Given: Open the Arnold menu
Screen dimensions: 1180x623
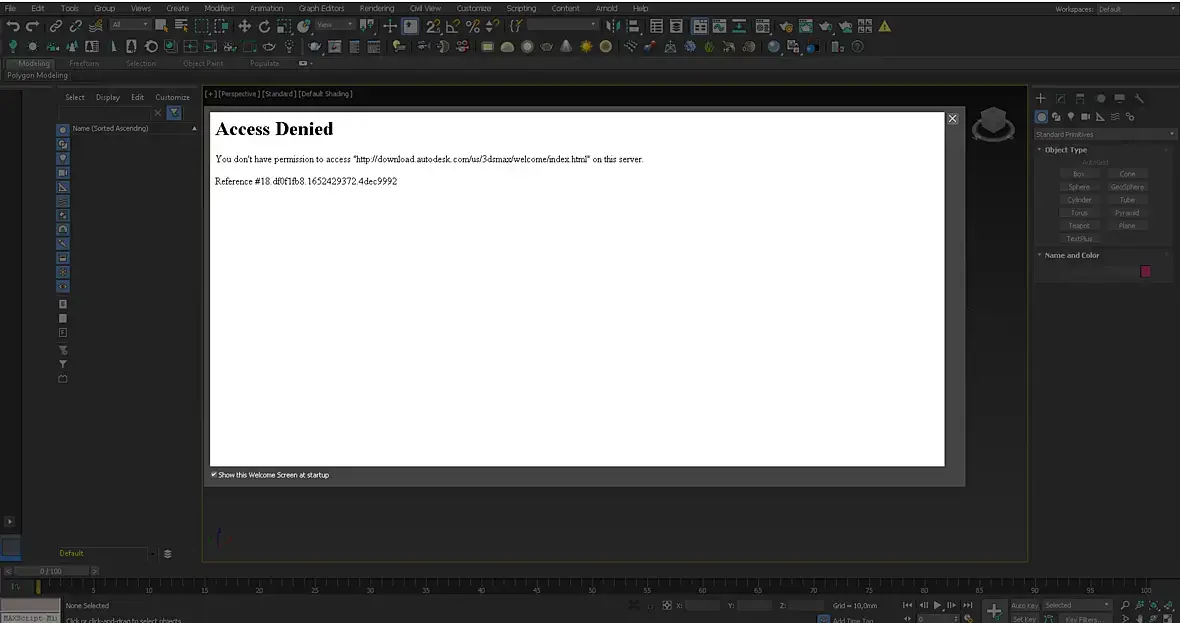Looking at the screenshot, I should tap(606, 8).
